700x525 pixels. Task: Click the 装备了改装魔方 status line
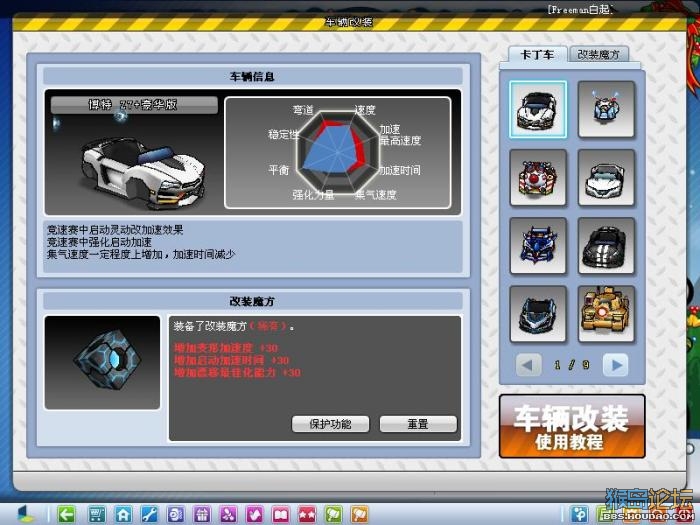tap(234, 326)
